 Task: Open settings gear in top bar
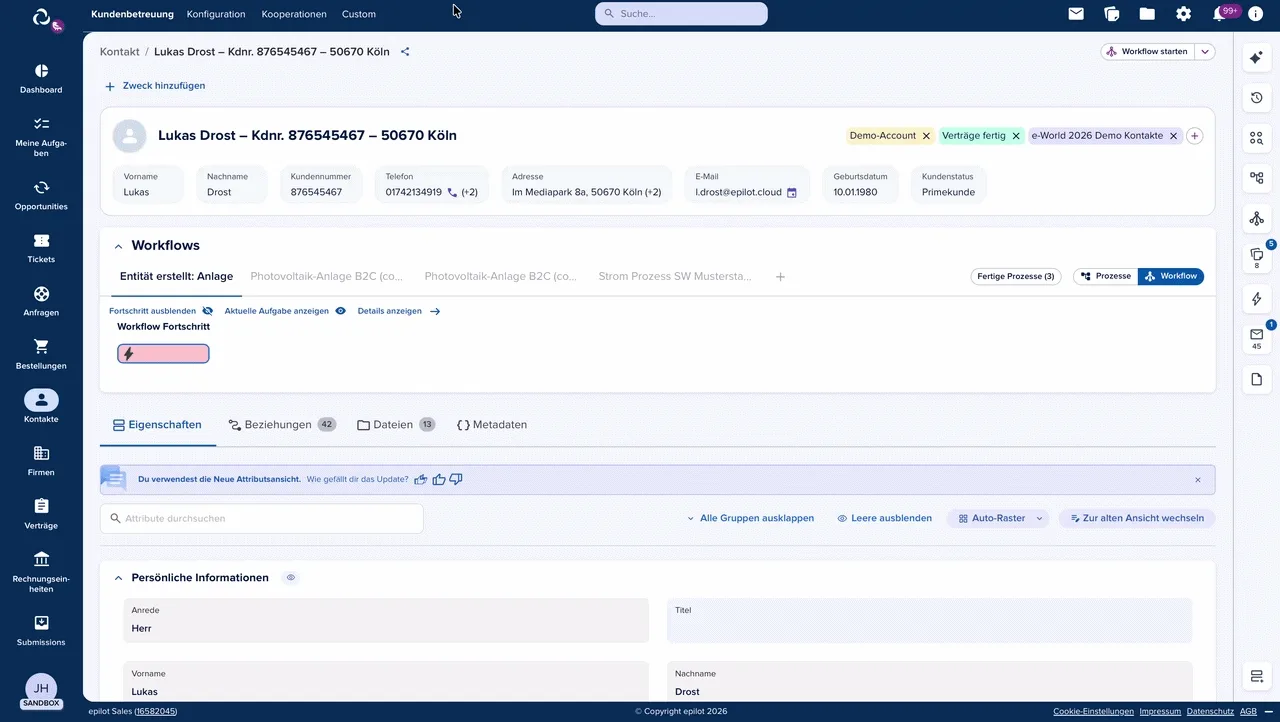coord(1183,14)
